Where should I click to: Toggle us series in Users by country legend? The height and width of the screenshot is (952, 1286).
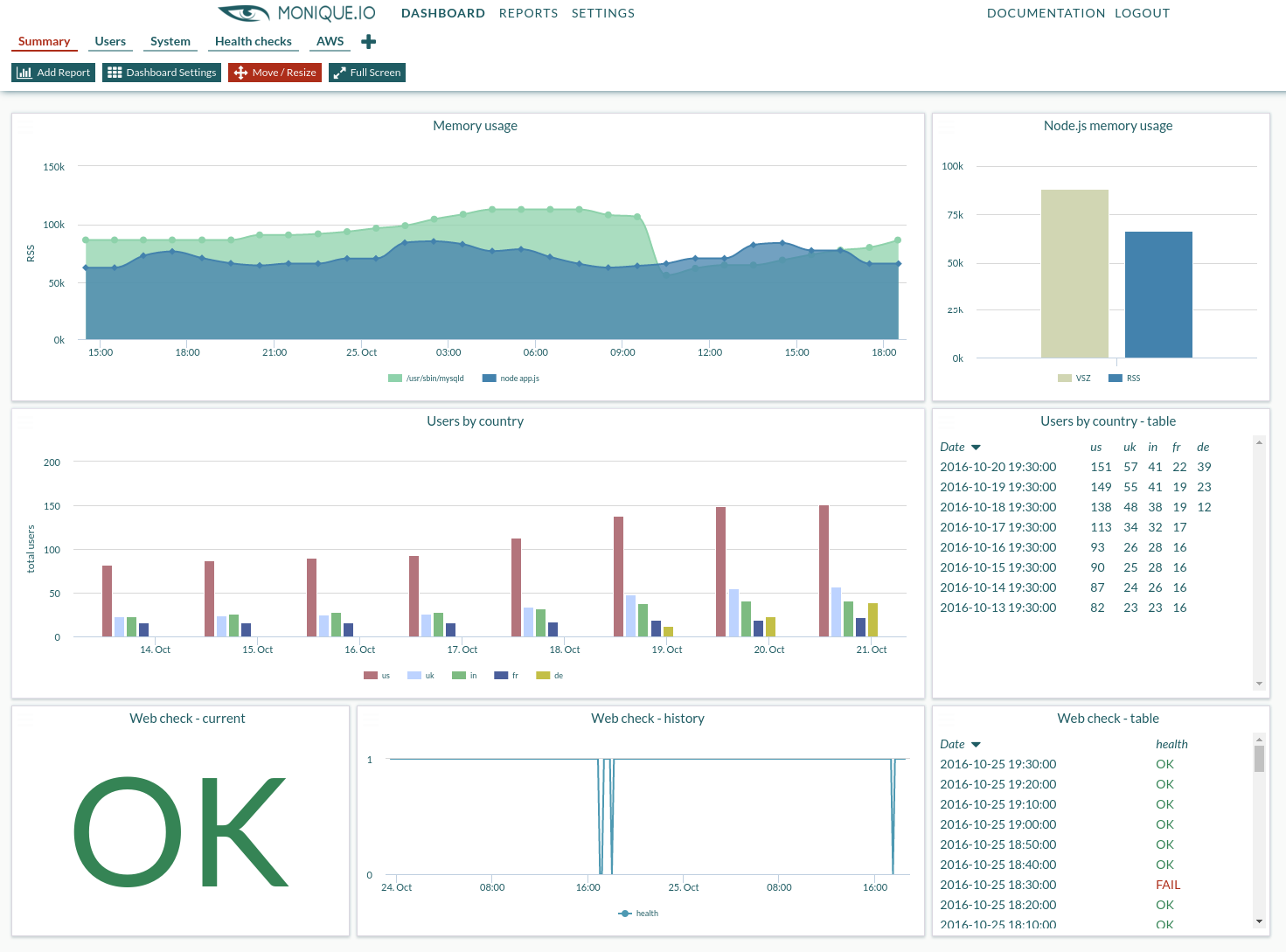click(x=377, y=676)
